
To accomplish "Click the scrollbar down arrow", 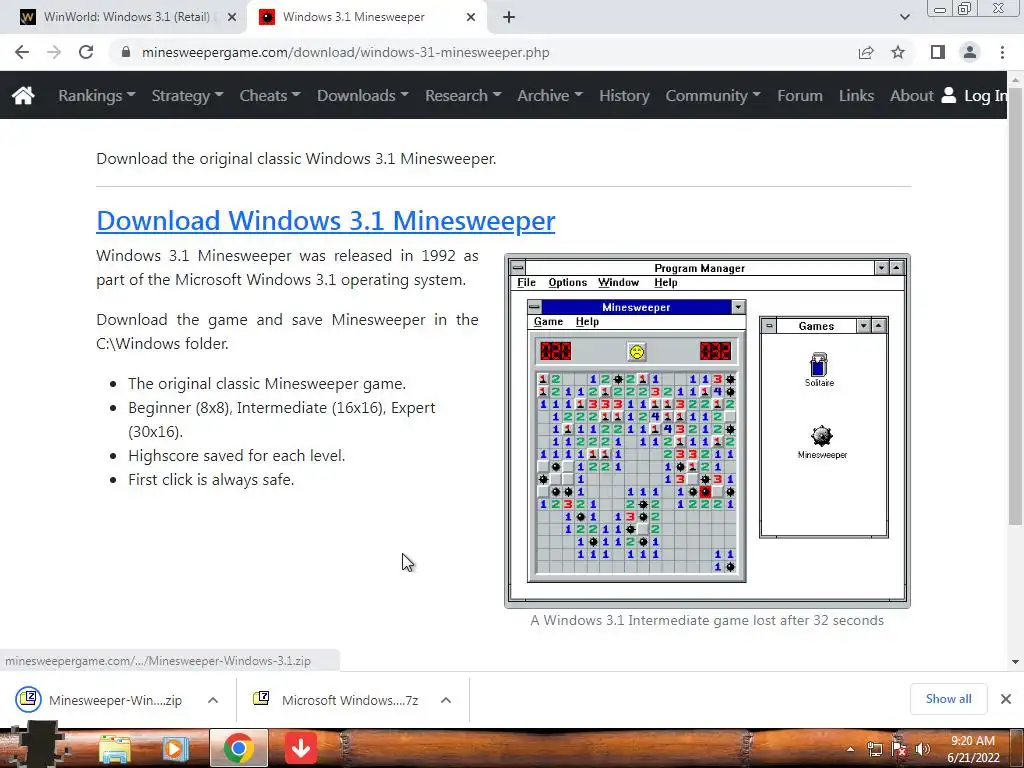I will click(x=1015, y=662).
